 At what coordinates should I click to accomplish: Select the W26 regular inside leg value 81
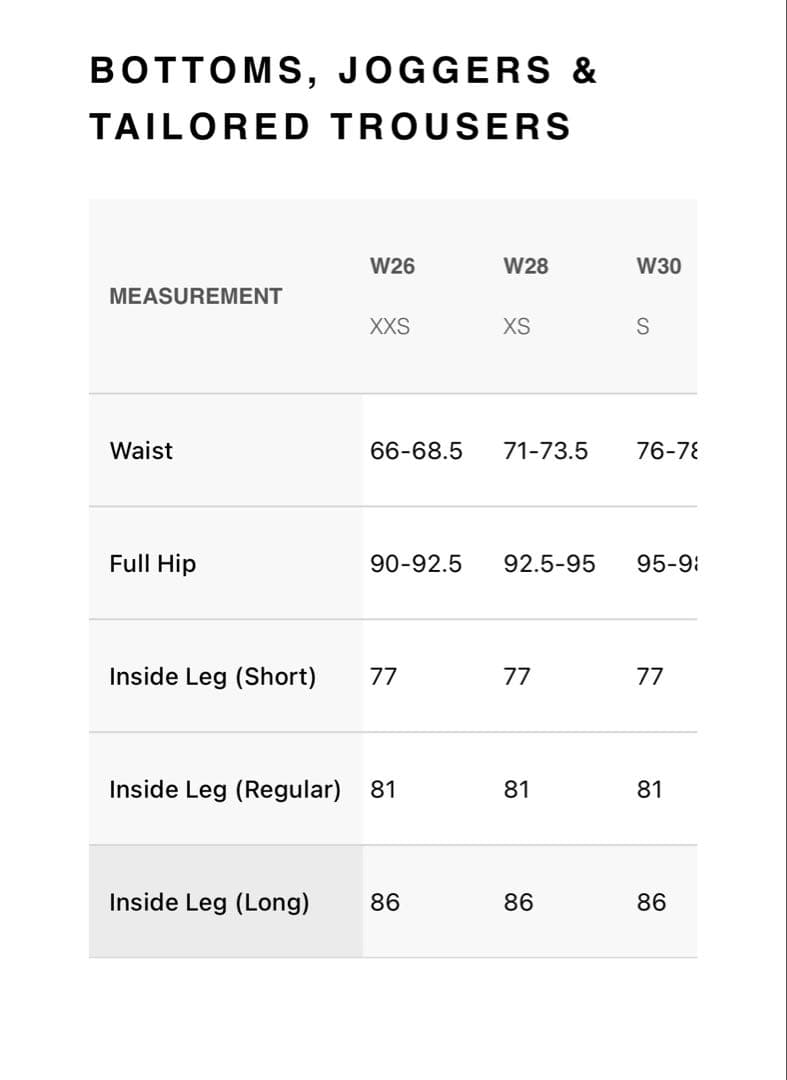pyautogui.click(x=383, y=789)
